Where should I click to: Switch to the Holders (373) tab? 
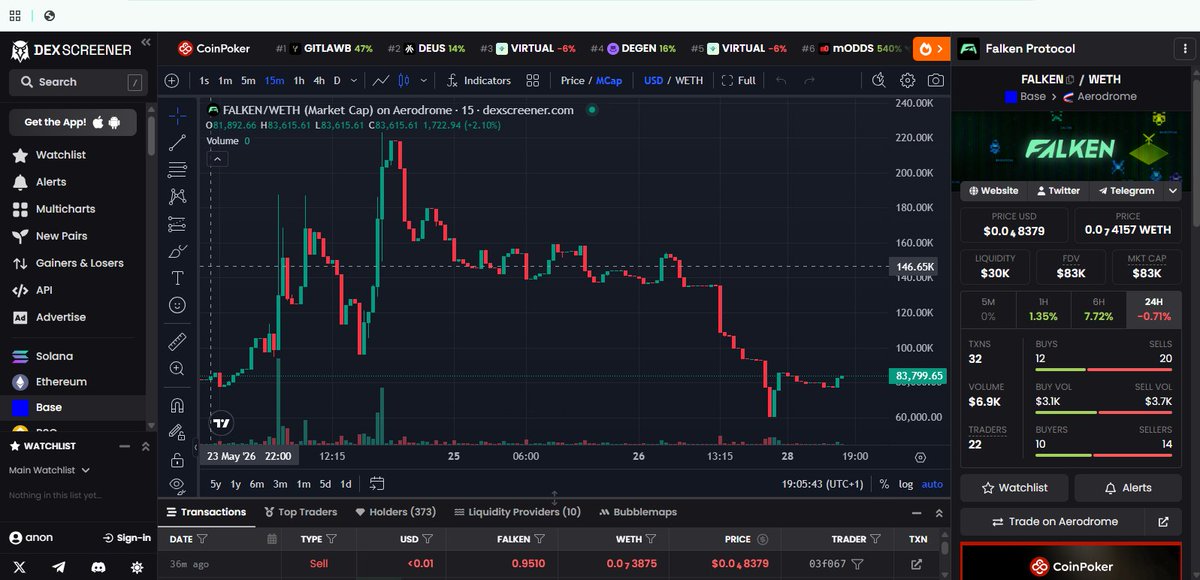(396, 512)
